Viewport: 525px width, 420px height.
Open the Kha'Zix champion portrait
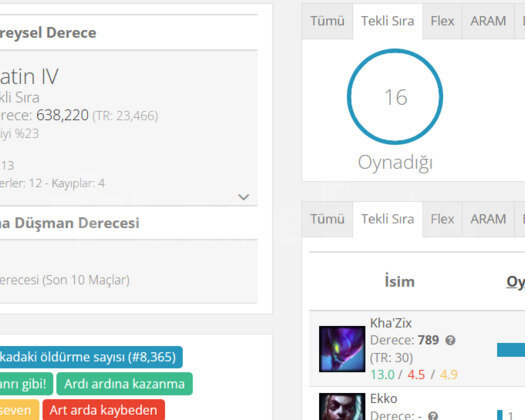point(342,349)
